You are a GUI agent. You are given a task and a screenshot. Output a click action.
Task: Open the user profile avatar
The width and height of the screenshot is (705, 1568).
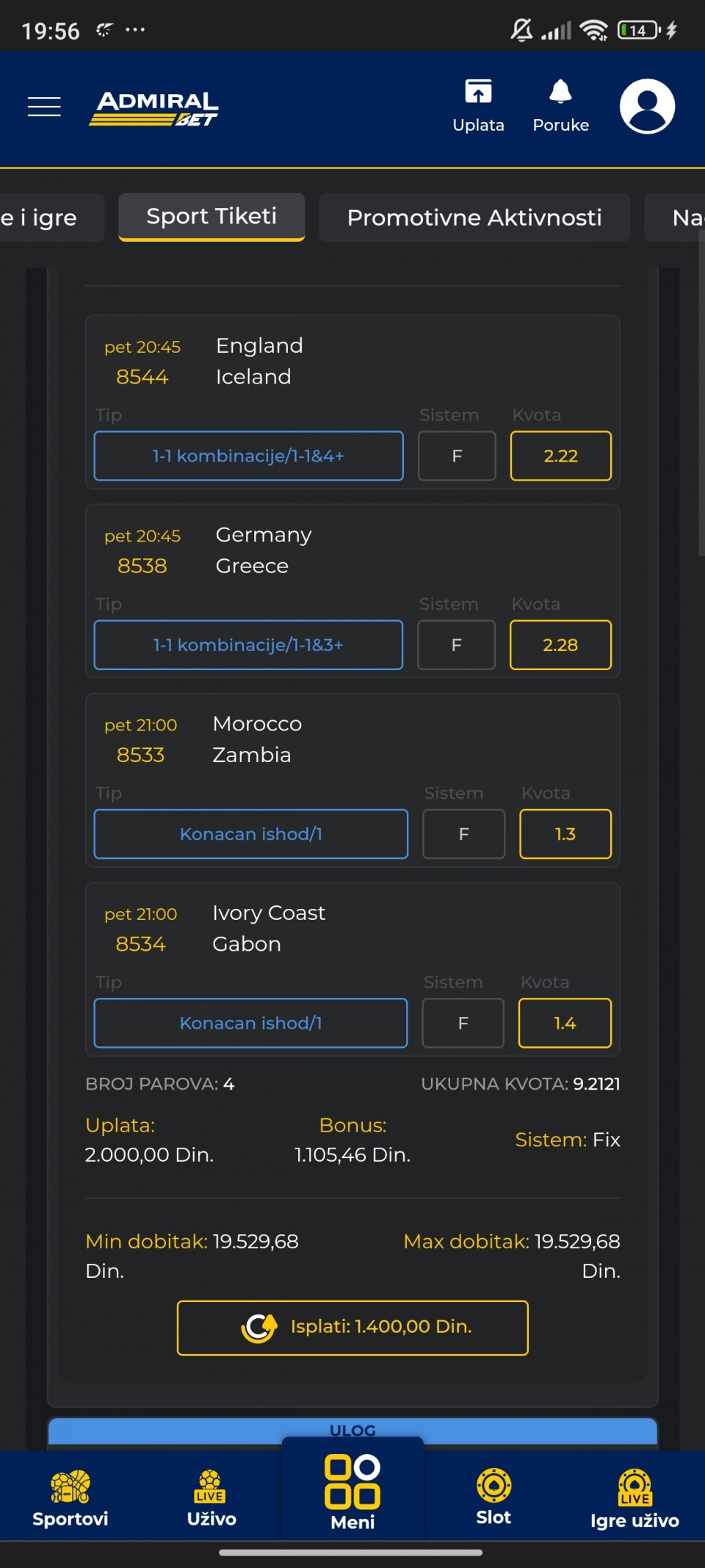click(x=647, y=107)
